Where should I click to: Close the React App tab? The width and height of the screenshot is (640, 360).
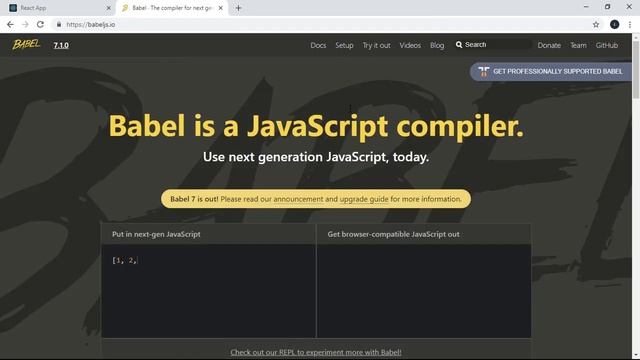click(x=109, y=8)
